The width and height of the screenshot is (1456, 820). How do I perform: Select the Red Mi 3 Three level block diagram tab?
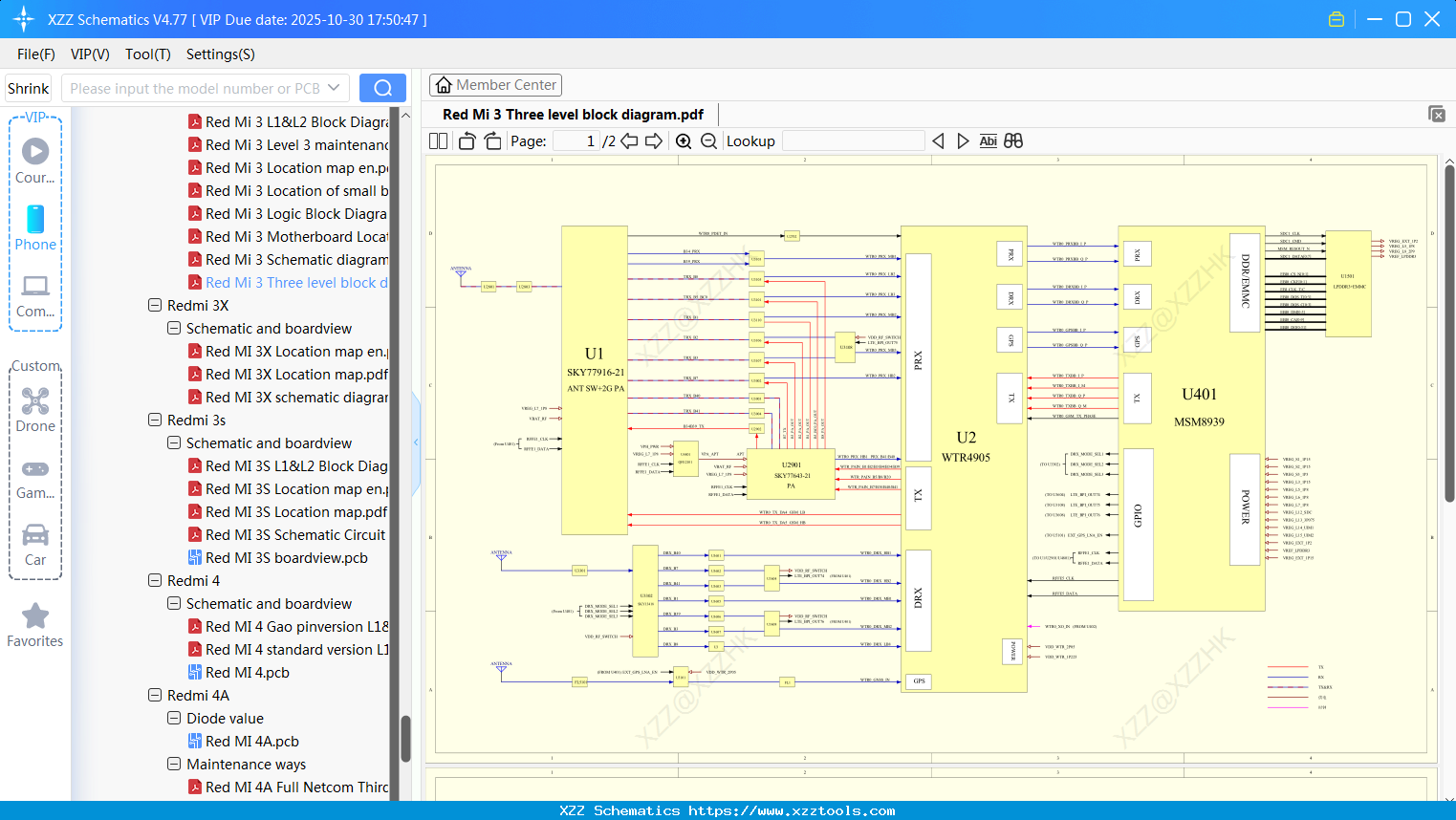click(x=574, y=114)
